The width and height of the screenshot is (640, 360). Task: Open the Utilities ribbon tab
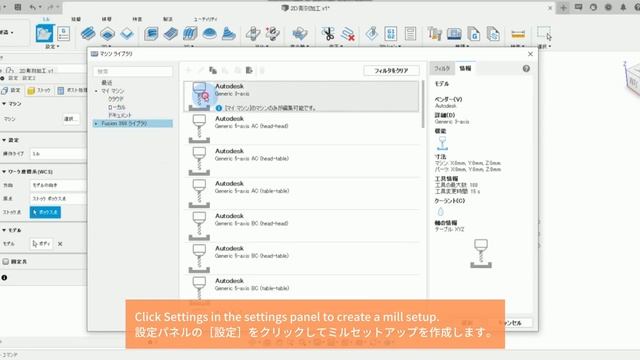[x=205, y=19]
